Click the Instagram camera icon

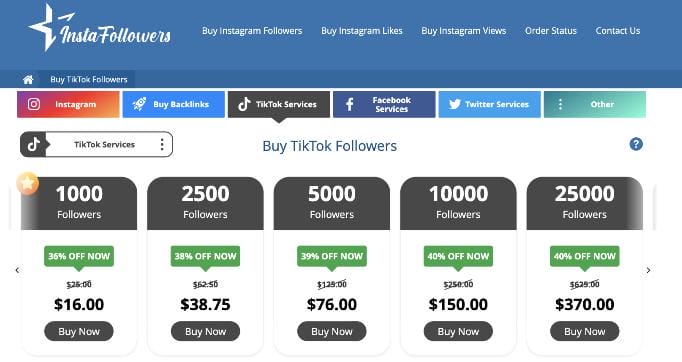coord(34,104)
